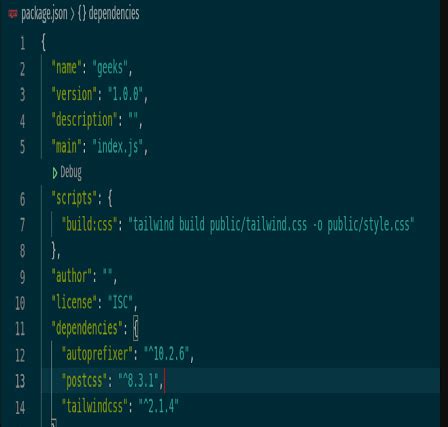Click line number 1 in the gutter
The width and height of the screenshot is (448, 427).
coord(22,43)
